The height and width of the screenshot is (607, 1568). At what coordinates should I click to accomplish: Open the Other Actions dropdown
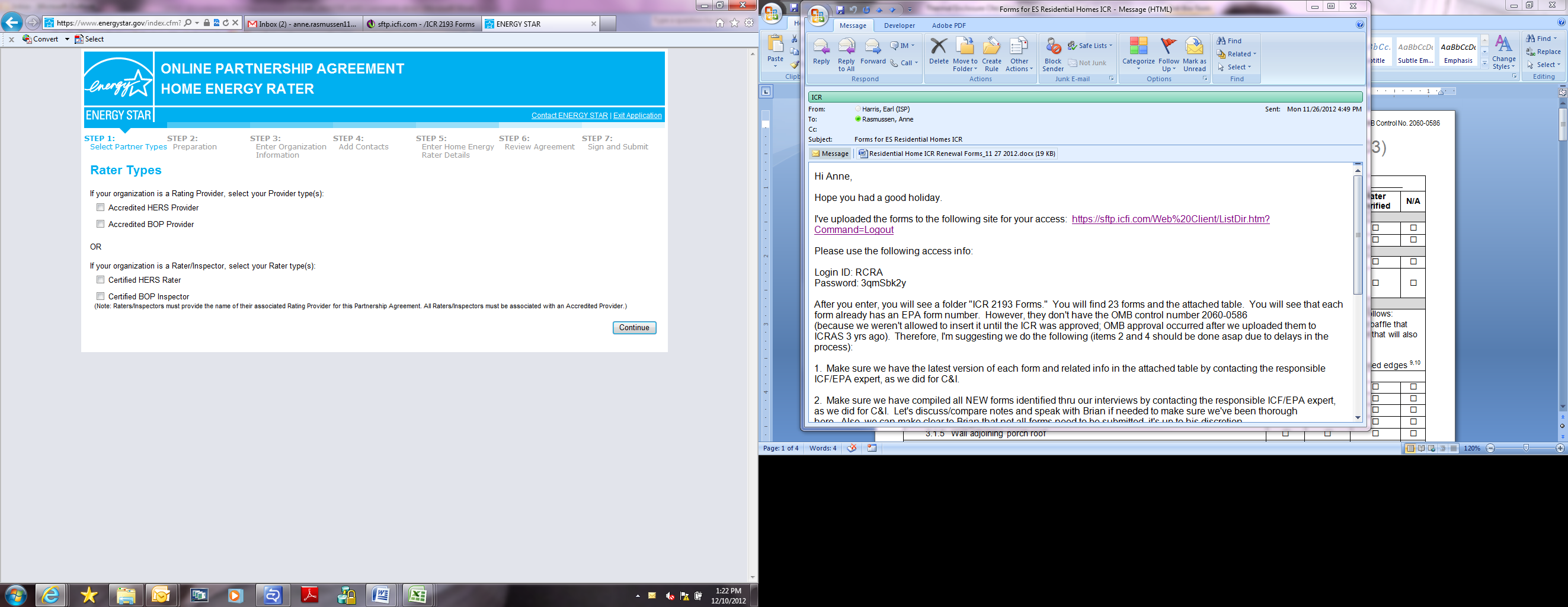1019,55
